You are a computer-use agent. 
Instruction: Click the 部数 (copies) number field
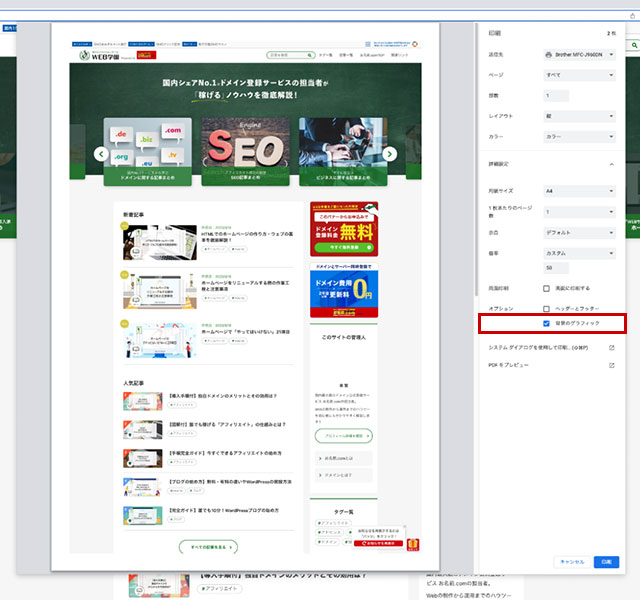556,96
